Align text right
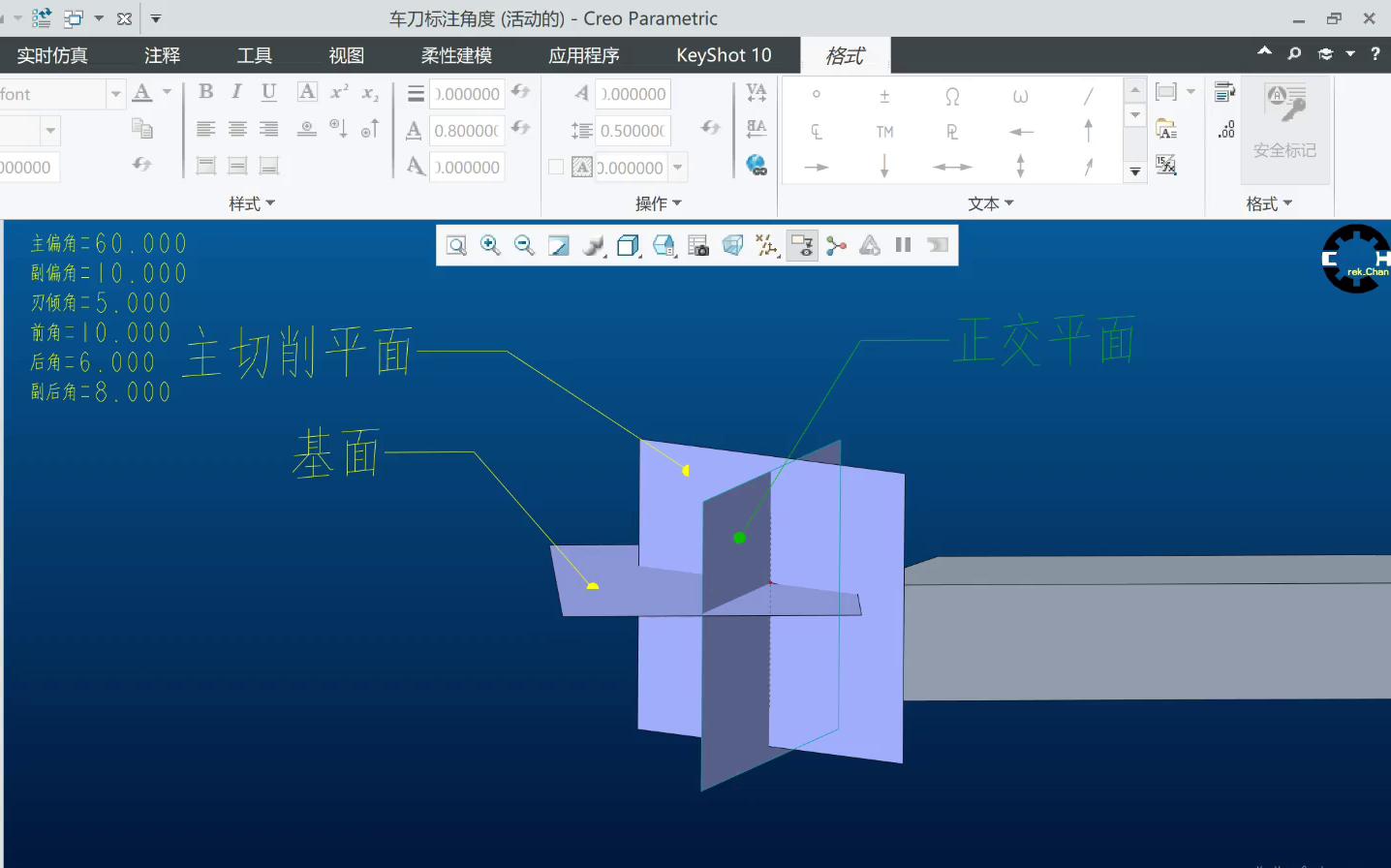 pos(269,129)
